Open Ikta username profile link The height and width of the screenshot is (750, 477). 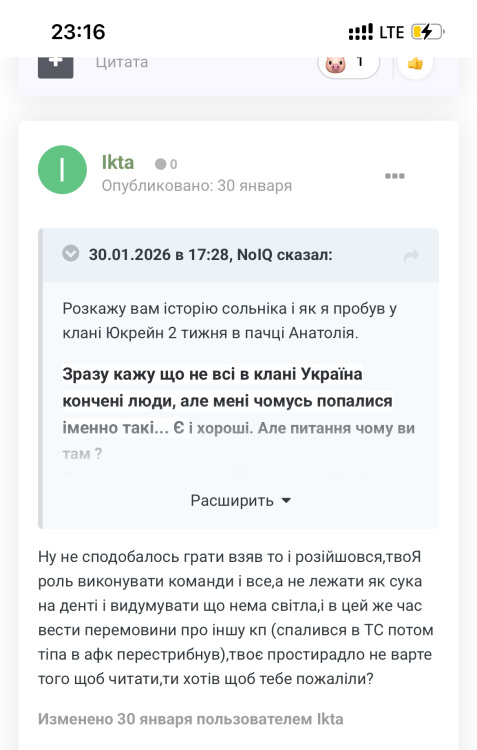point(118,163)
